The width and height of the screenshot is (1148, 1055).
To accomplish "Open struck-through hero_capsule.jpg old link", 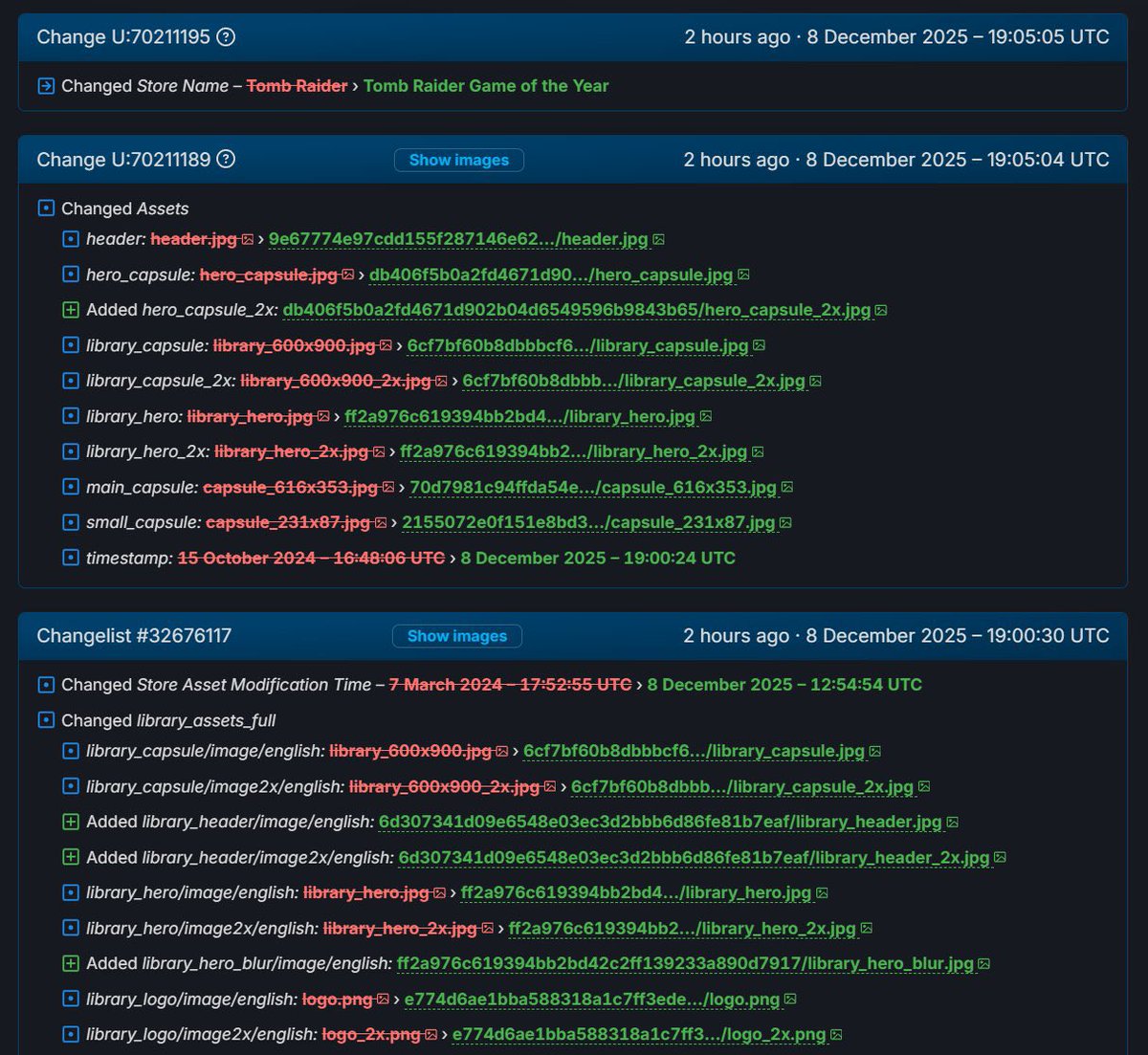I will [x=269, y=275].
